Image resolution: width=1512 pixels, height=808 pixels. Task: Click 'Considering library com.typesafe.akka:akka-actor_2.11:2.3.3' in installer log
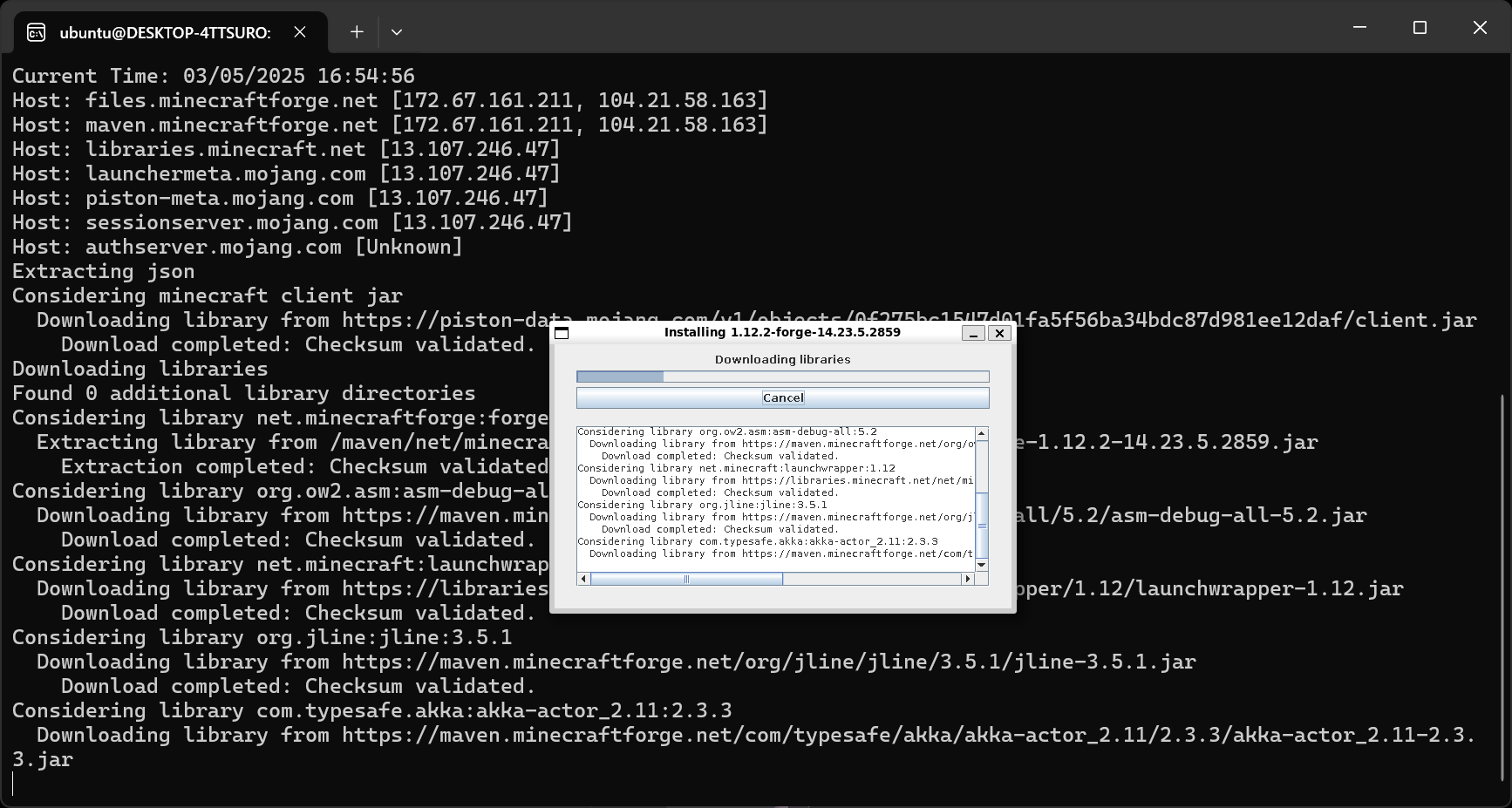[758, 541]
